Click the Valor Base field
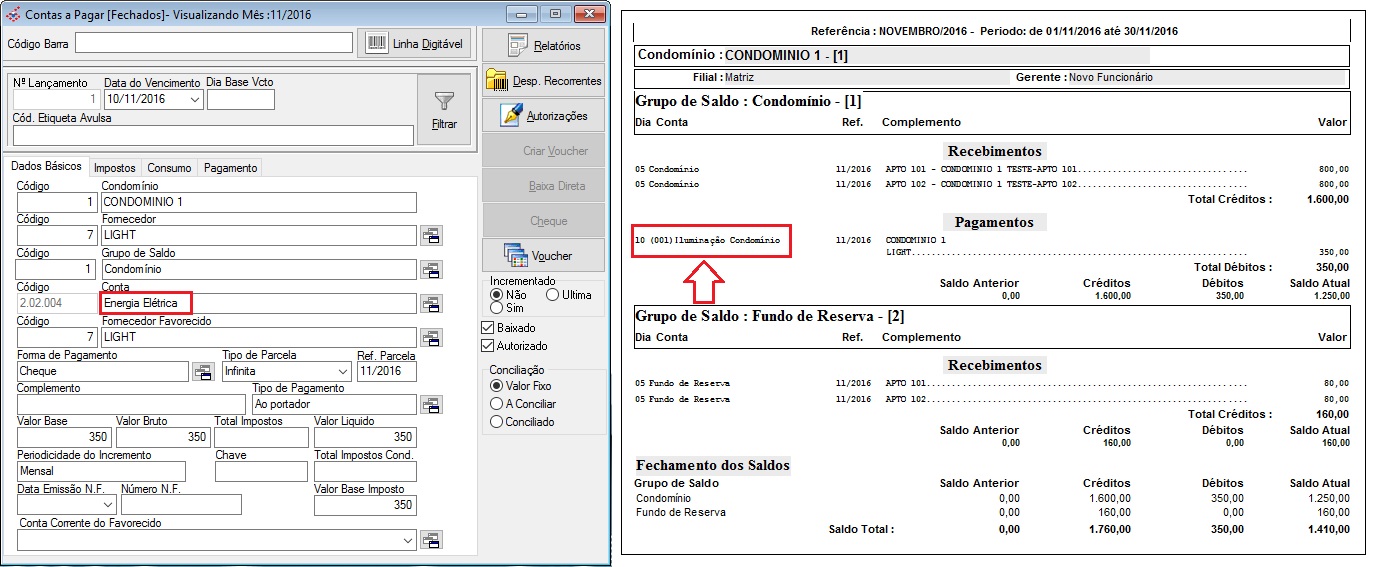This screenshot has height=567, width=1373. coord(65,437)
